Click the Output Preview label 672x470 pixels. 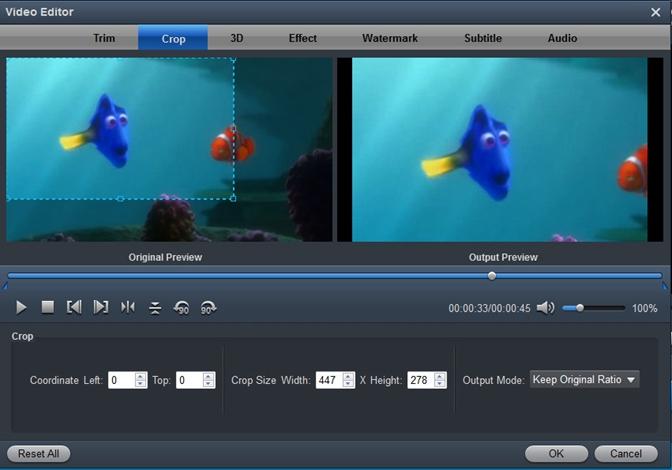click(x=503, y=257)
